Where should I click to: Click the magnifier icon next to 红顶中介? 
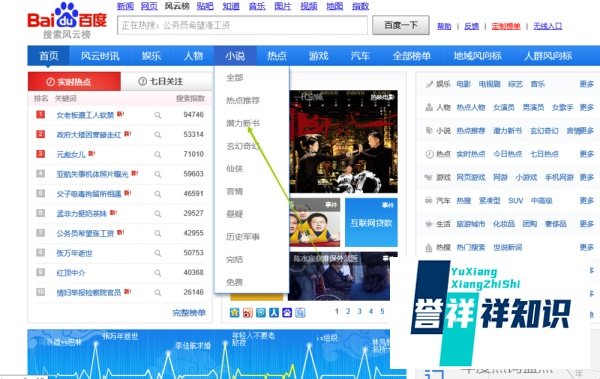pyautogui.click(x=158, y=273)
